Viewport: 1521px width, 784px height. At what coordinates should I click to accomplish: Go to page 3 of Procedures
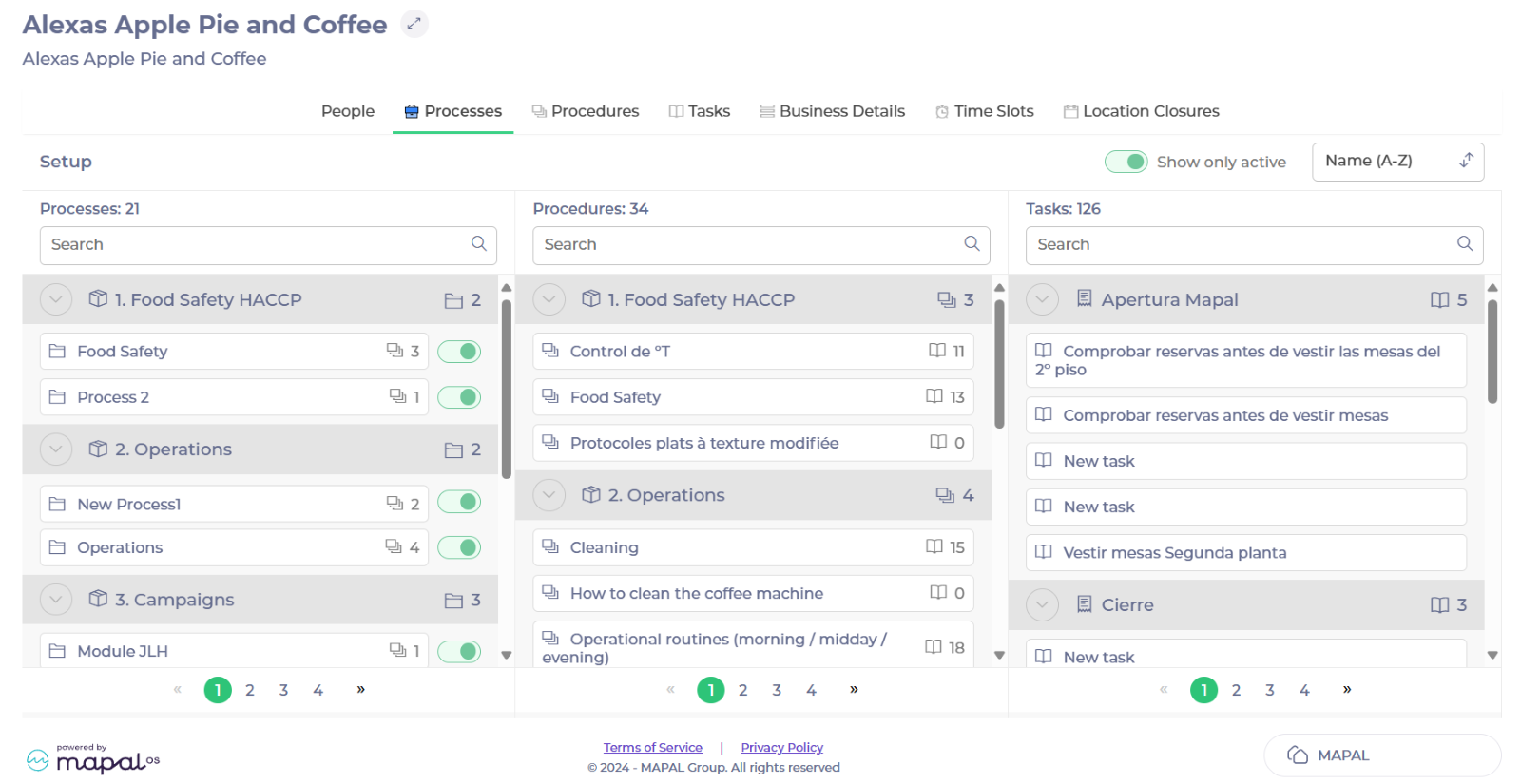pyautogui.click(x=777, y=690)
